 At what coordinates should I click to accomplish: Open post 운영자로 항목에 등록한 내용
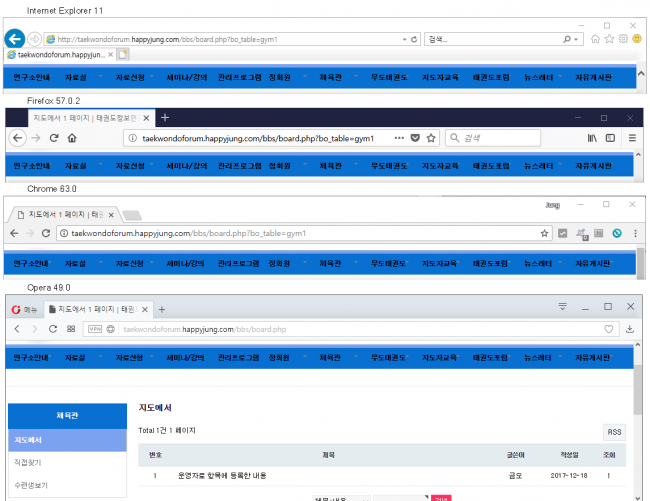pos(222,476)
